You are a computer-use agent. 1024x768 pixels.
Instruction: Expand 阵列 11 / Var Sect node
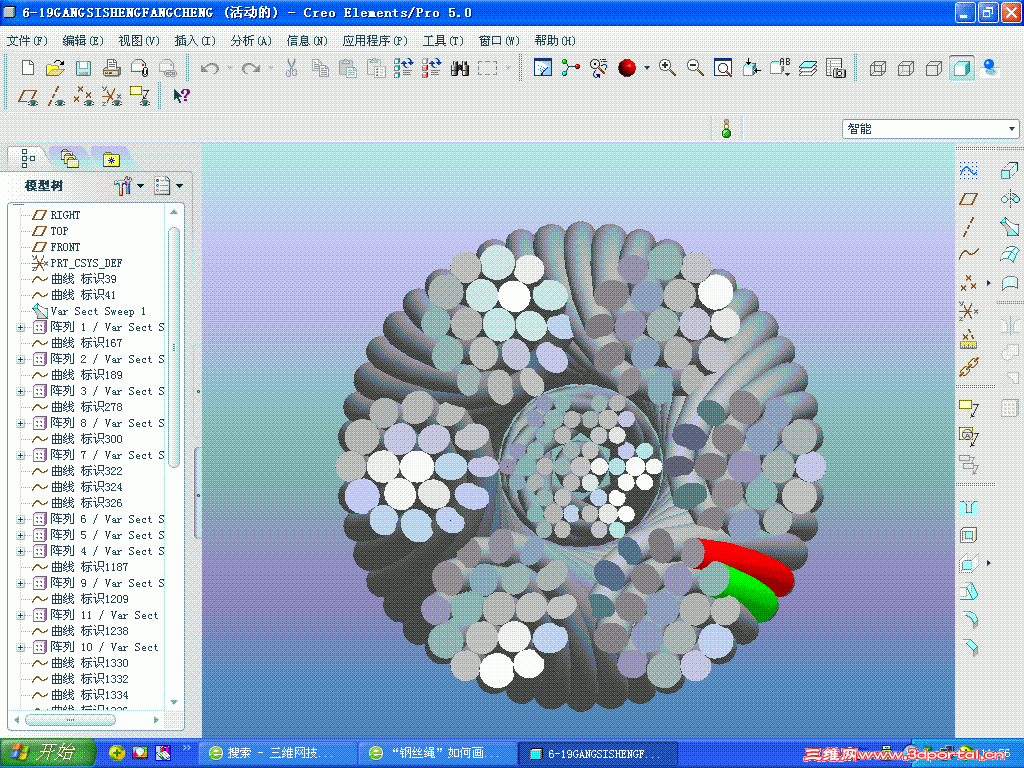(20, 615)
